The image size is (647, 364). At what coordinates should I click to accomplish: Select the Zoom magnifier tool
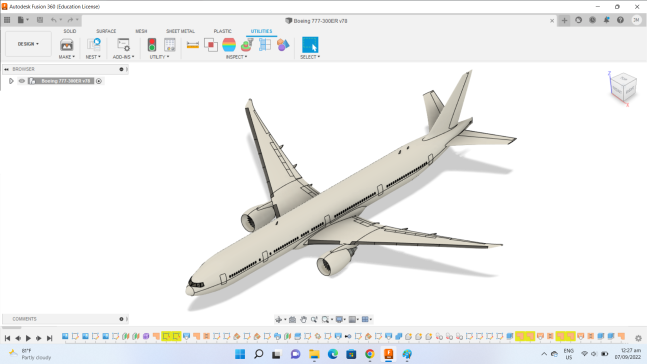pyautogui.click(x=314, y=319)
